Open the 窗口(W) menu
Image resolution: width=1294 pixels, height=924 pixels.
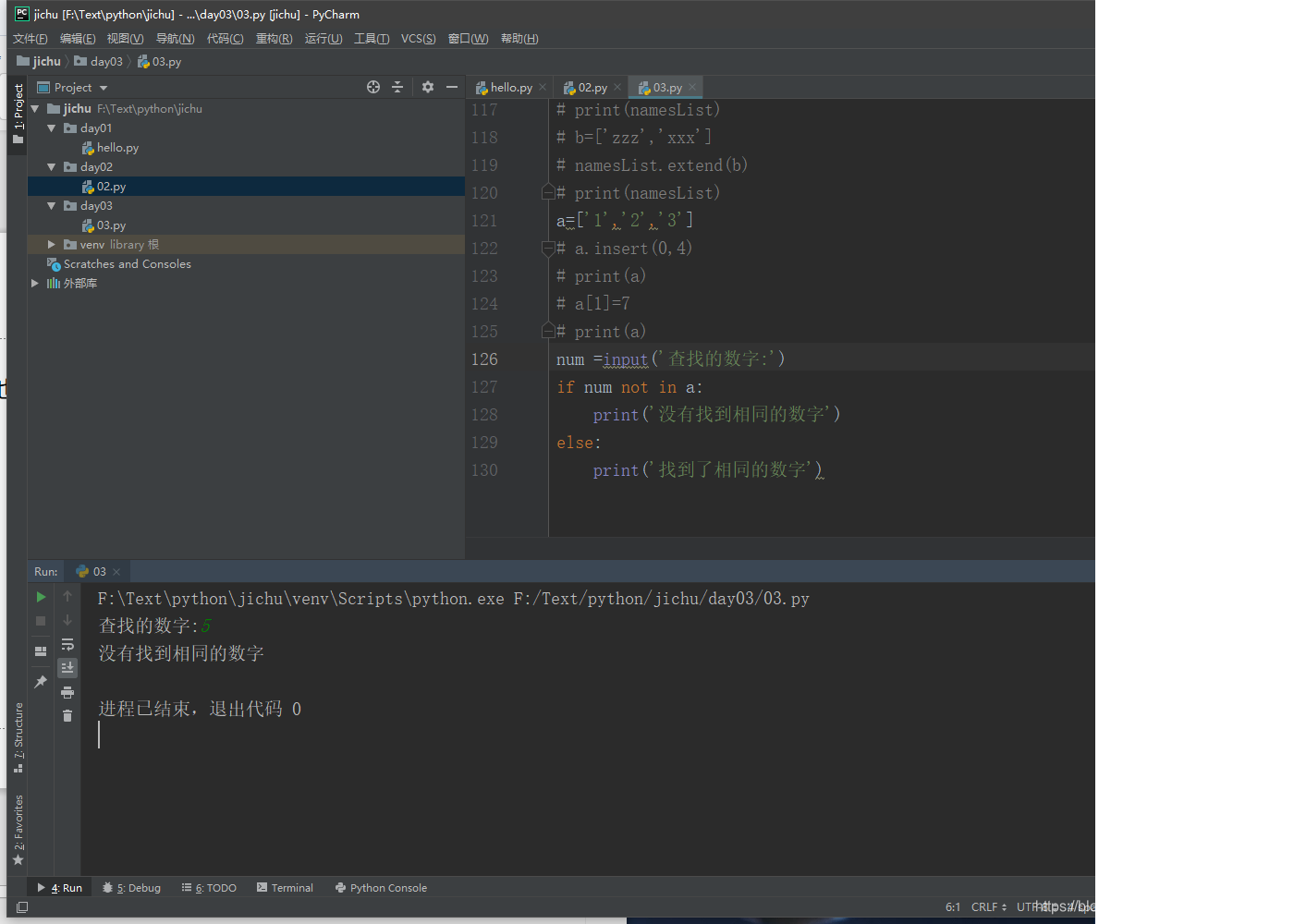[x=468, y=39]
